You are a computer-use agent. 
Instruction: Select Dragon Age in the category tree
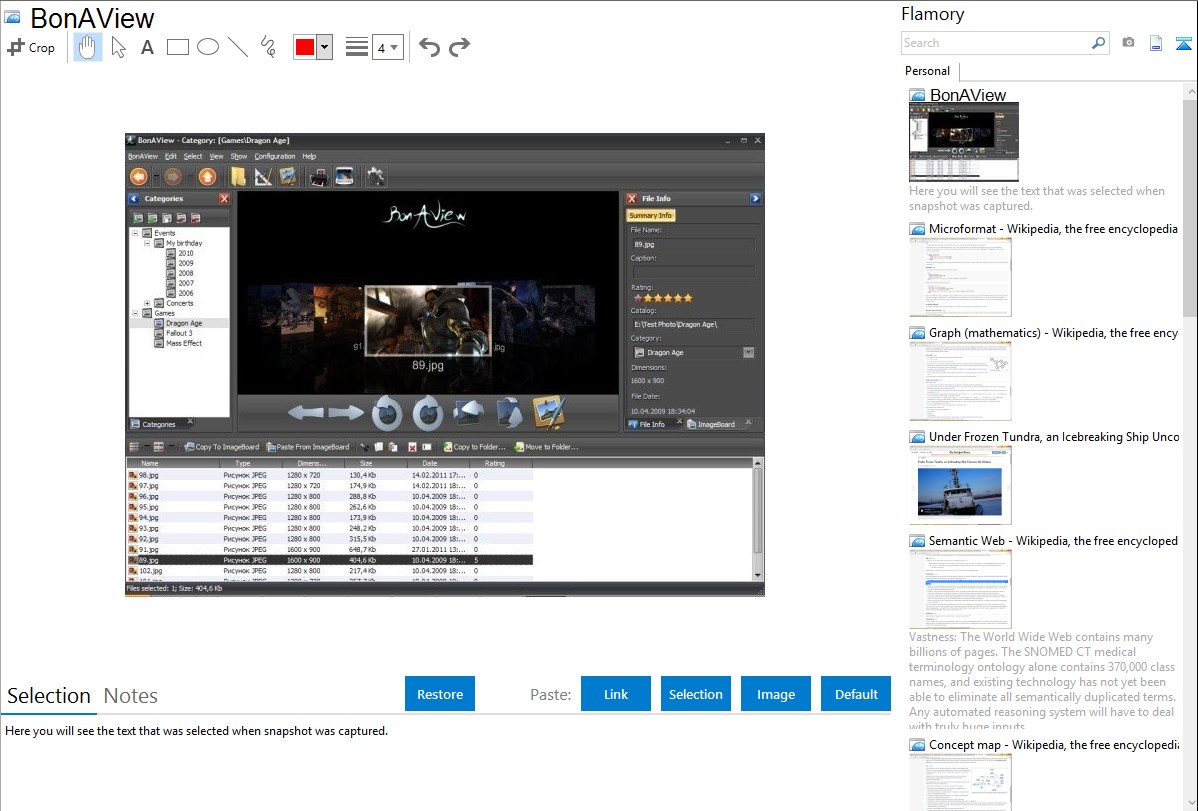[x=184, y=323]
